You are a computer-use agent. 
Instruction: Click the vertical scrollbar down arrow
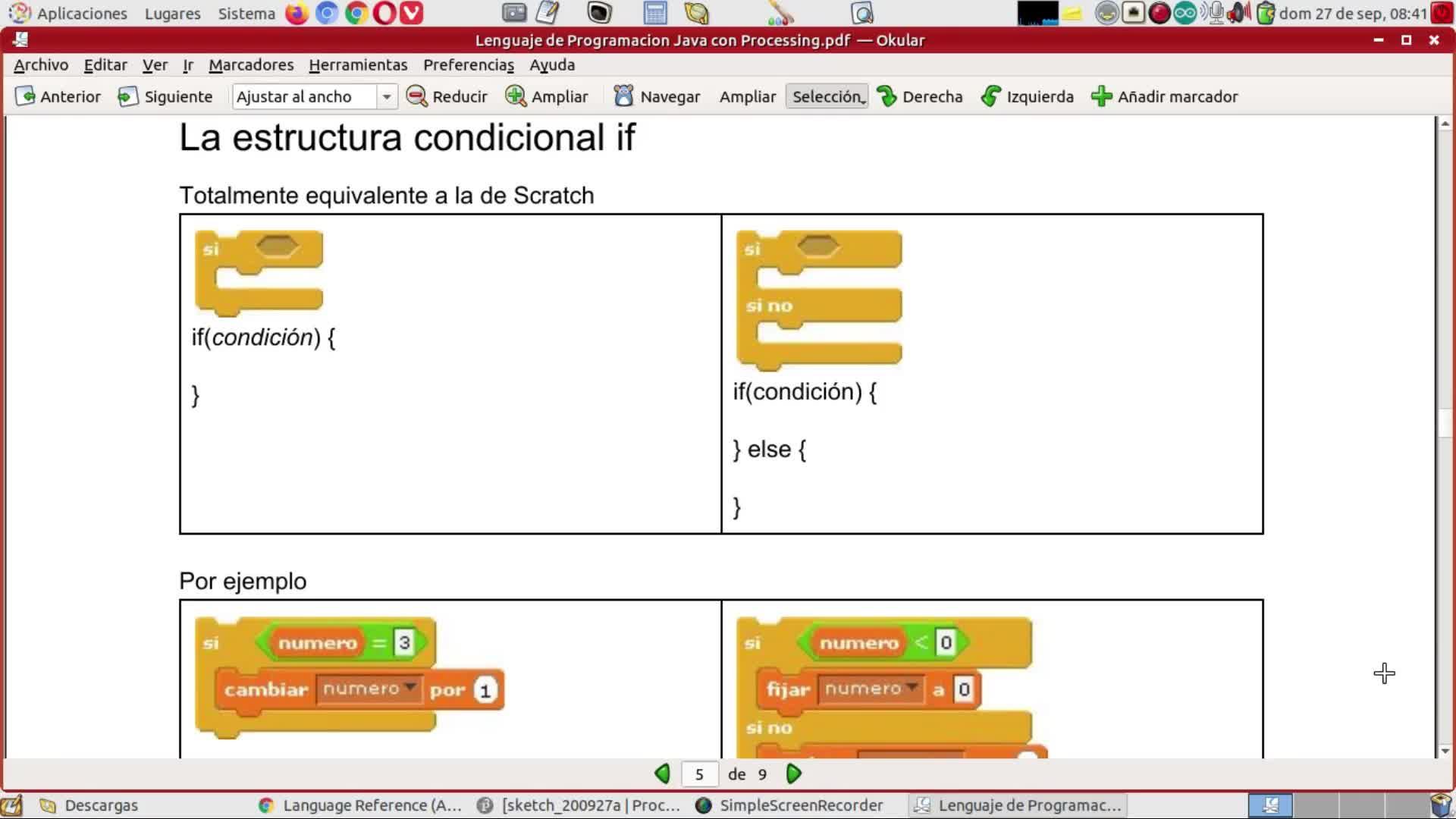[1445, 751]
